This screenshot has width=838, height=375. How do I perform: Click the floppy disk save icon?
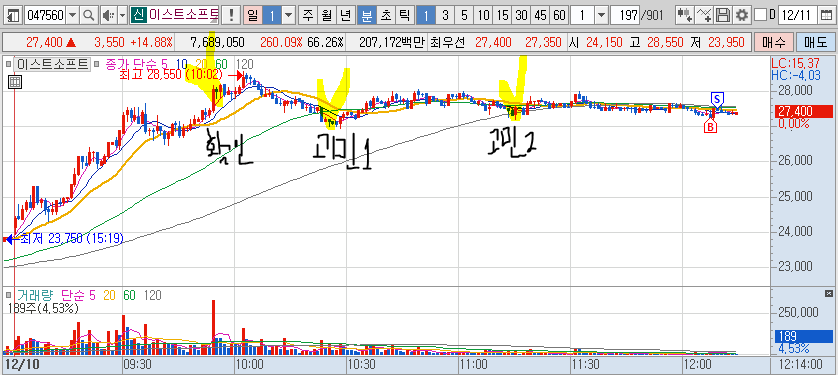[x=723, y=15]
